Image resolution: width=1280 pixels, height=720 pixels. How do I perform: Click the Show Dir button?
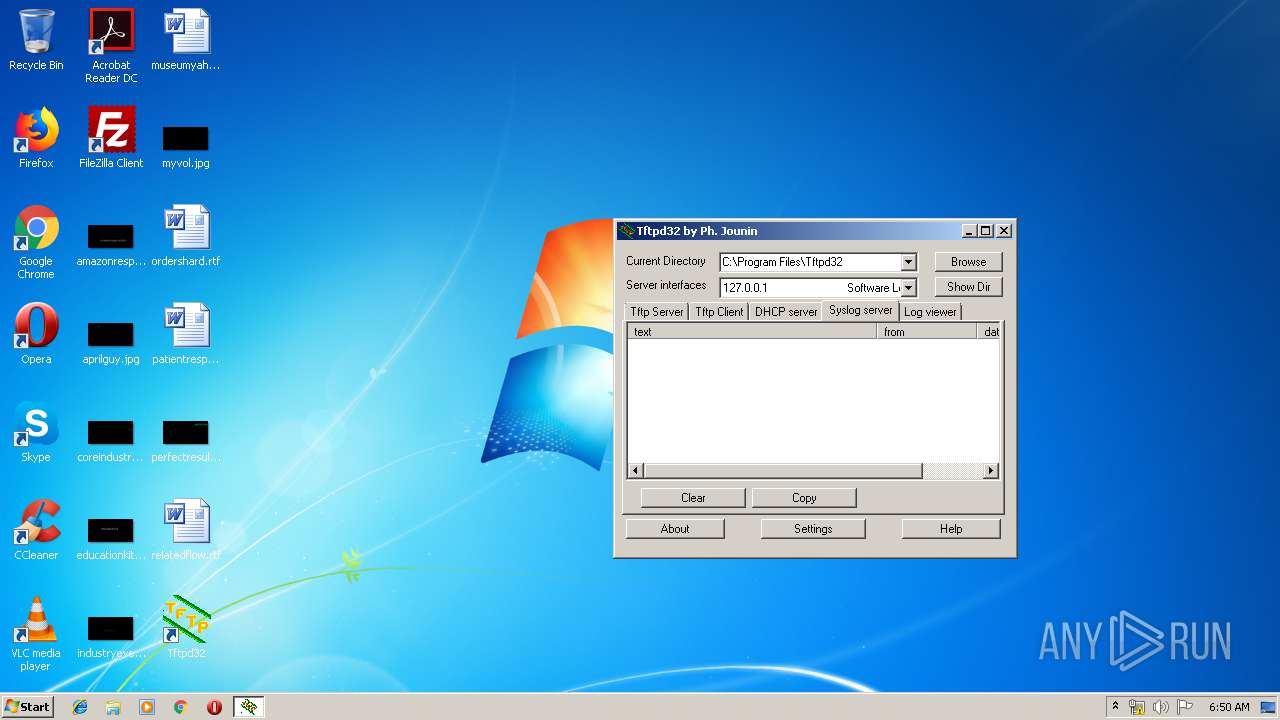pyautogui.click(x=968, y=287)
